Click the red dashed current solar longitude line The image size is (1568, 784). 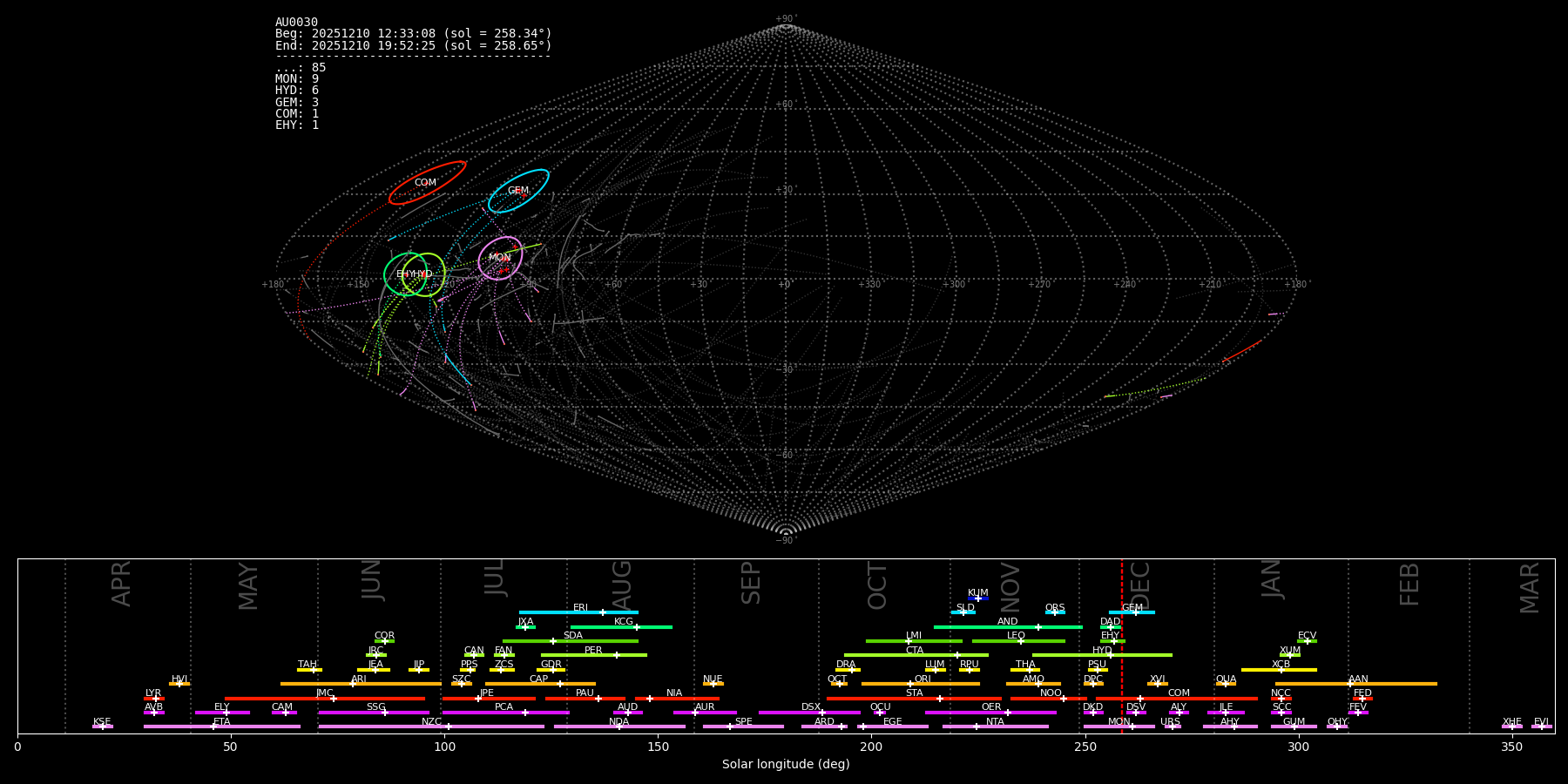click(1122, 645)
